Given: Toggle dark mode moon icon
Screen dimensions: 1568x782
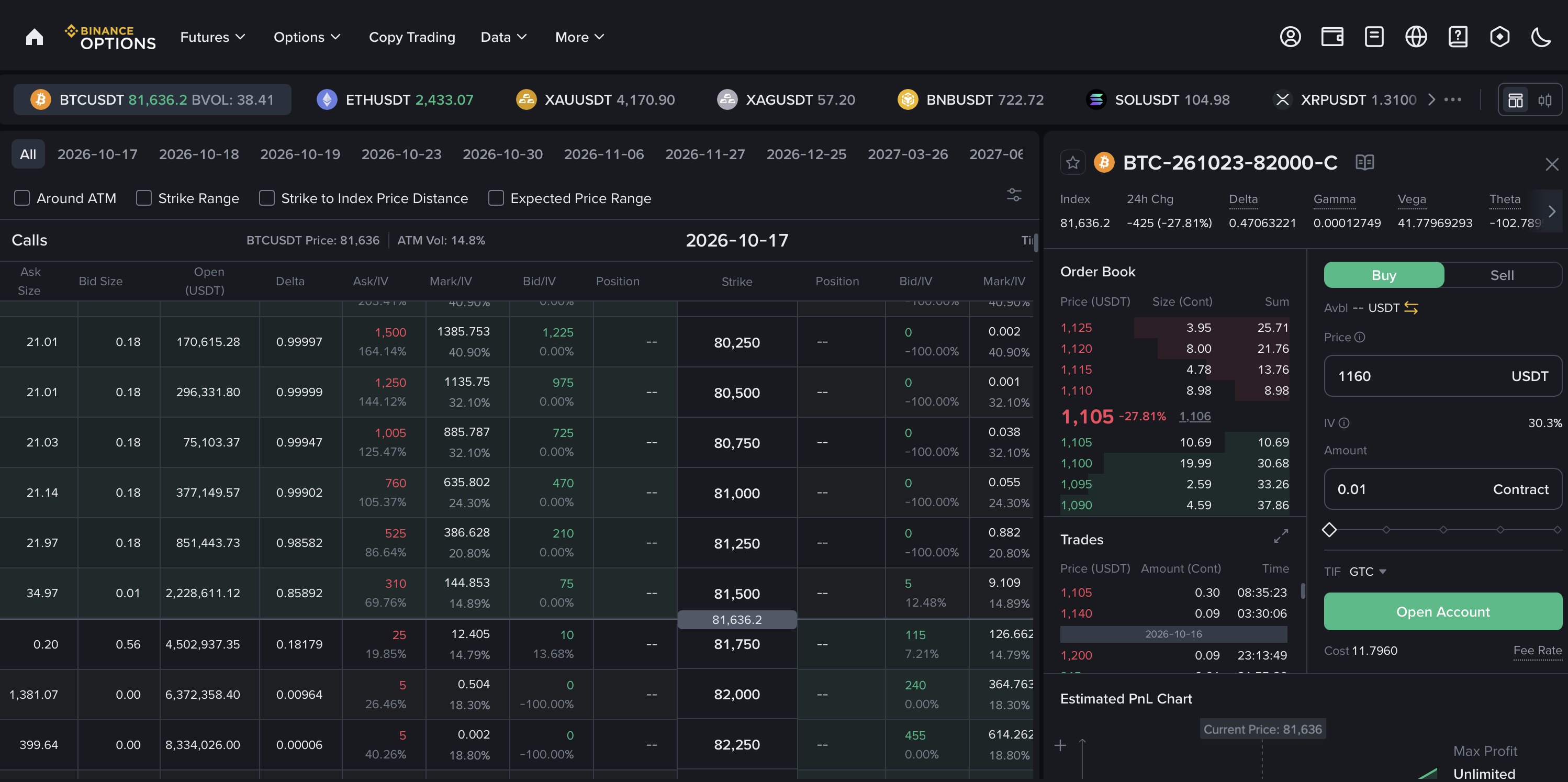Looking at the screenshot, I should coord(1541,37).
